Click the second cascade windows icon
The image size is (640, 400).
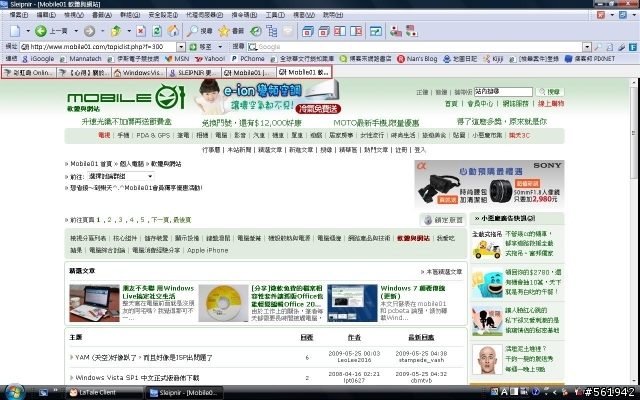point(324,31)
